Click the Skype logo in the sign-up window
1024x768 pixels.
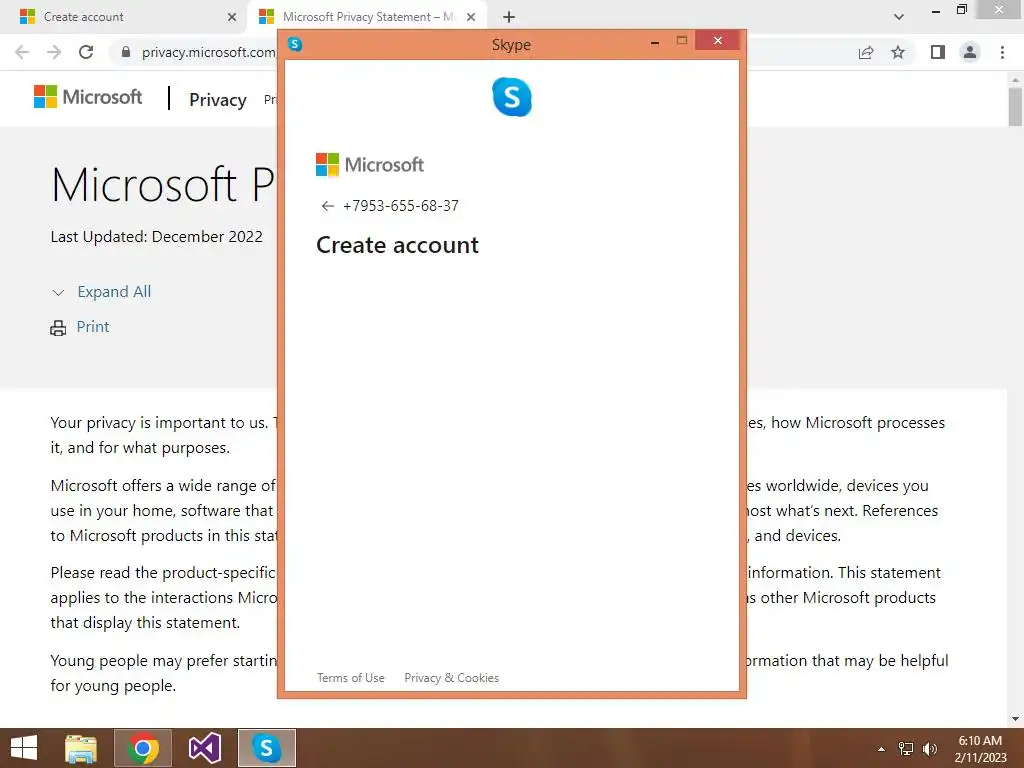(512, 97)
